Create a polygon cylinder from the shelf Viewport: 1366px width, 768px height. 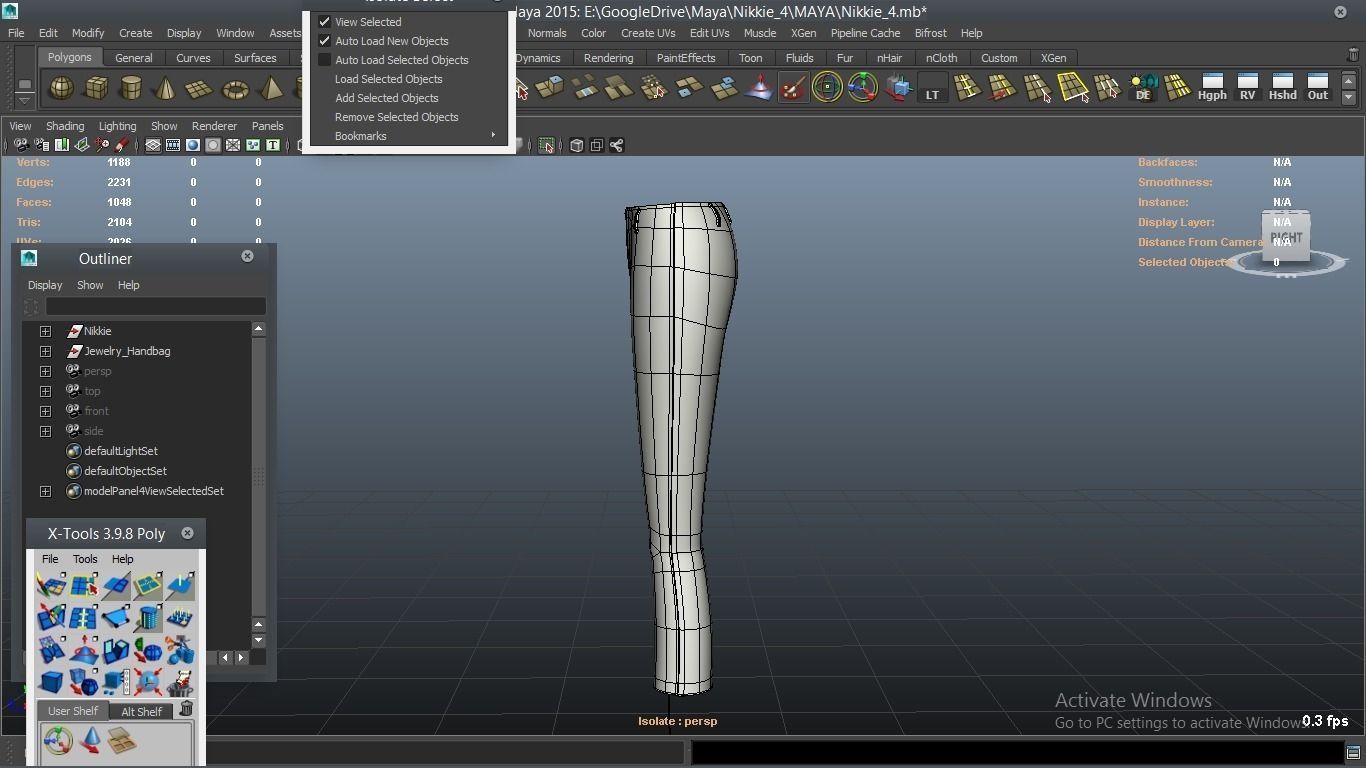tap(131, 89)
